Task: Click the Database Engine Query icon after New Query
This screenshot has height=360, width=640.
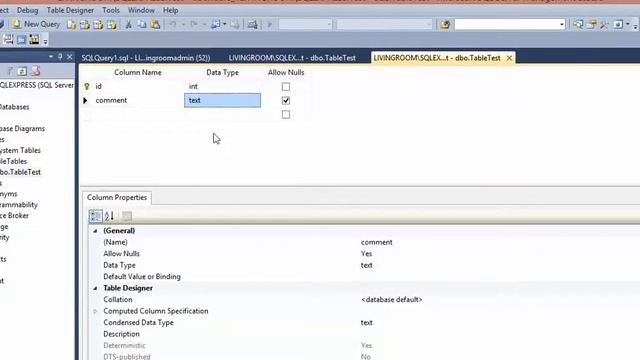Action: (x=71, y=24)
